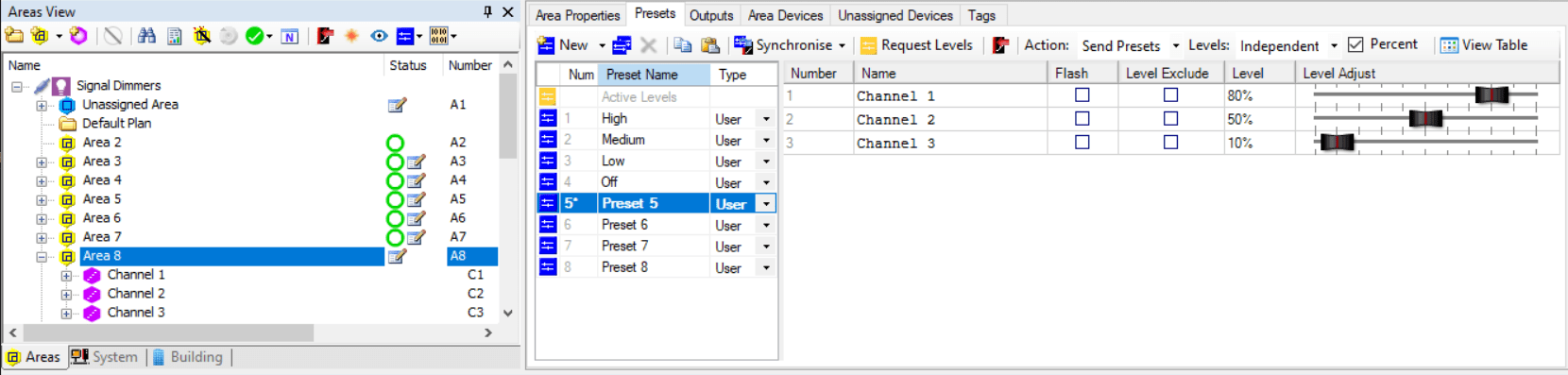1568x375 pixels.
Task: Switch to the Outputs tab
Action: tap(711, 15)
